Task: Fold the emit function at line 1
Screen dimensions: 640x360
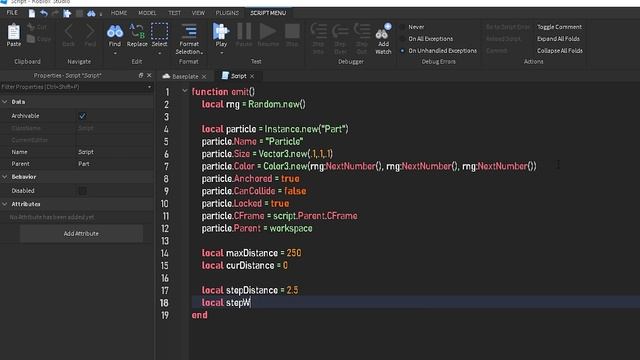Action: (x=184, y=91)
